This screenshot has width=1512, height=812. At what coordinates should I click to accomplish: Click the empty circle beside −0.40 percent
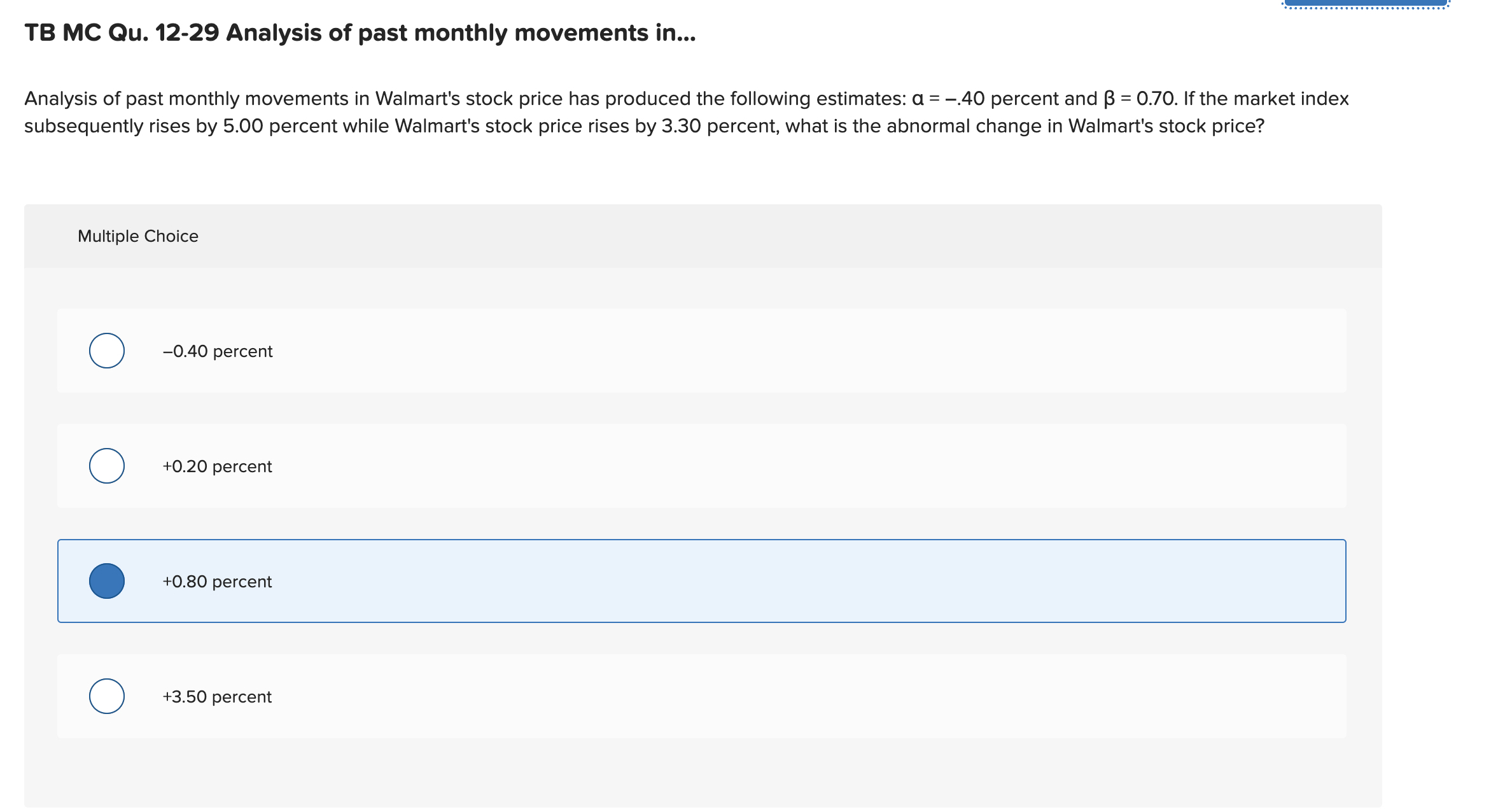(107, 351)
